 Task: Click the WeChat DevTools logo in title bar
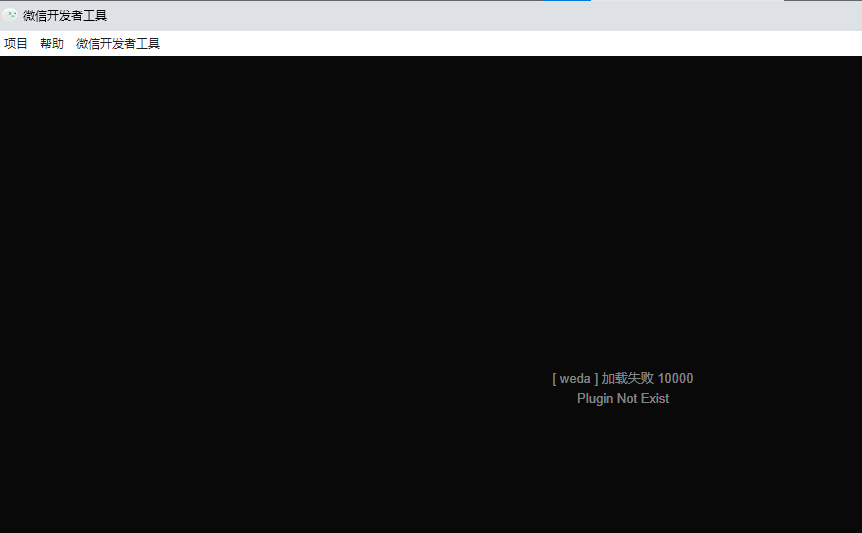point(10,15)
